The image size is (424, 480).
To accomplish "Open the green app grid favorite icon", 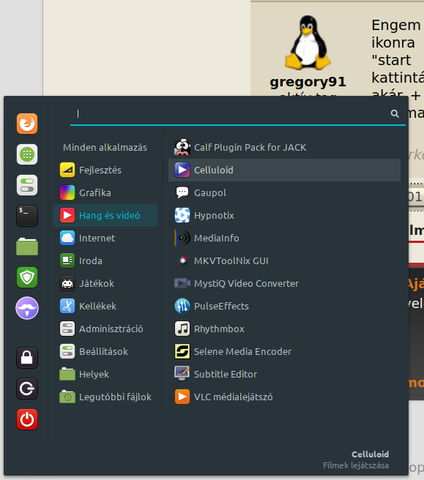I will pyautogui.click(x=27, y=154).
